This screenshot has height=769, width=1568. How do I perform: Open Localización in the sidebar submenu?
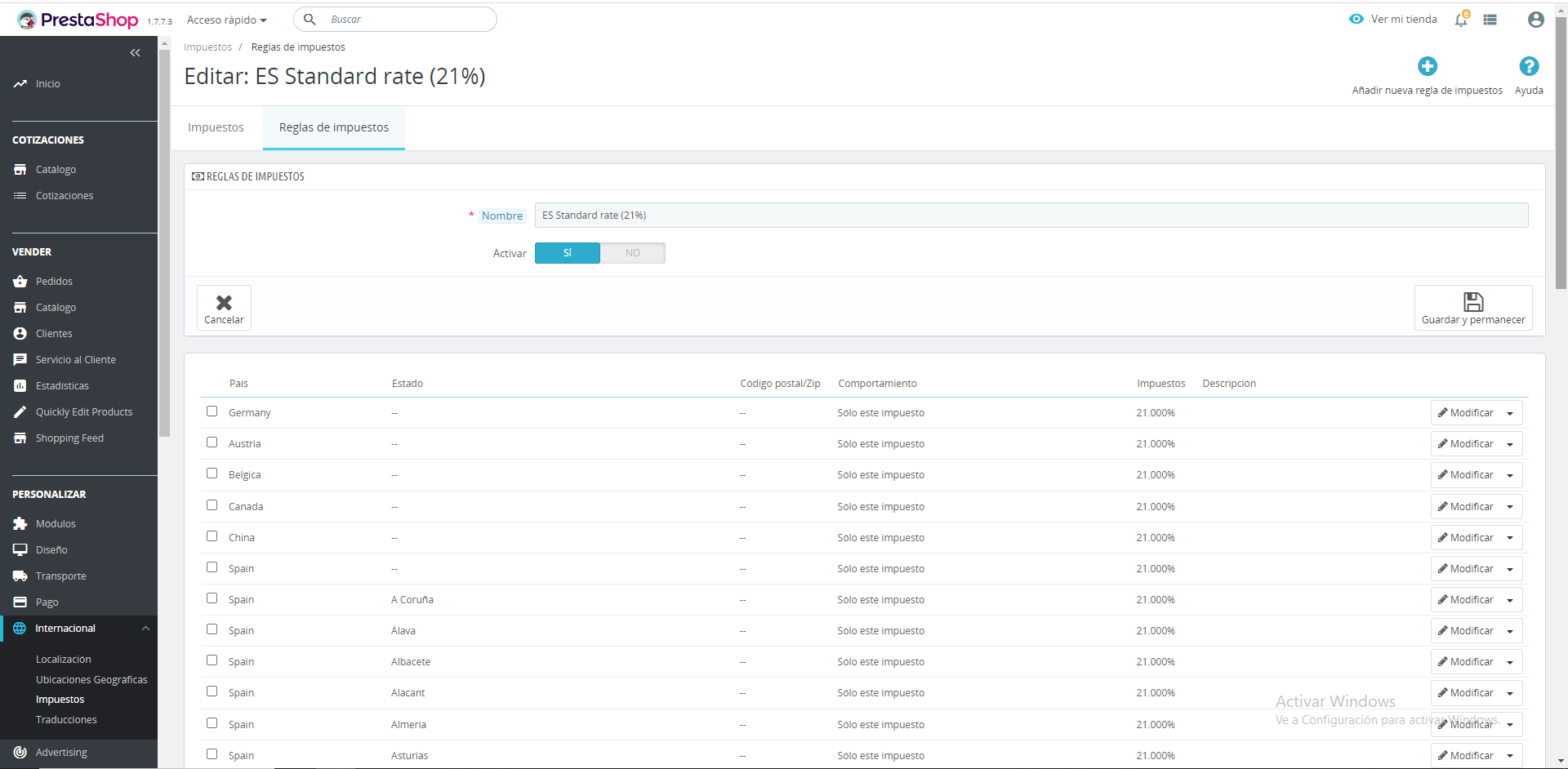tap(64, 659)
